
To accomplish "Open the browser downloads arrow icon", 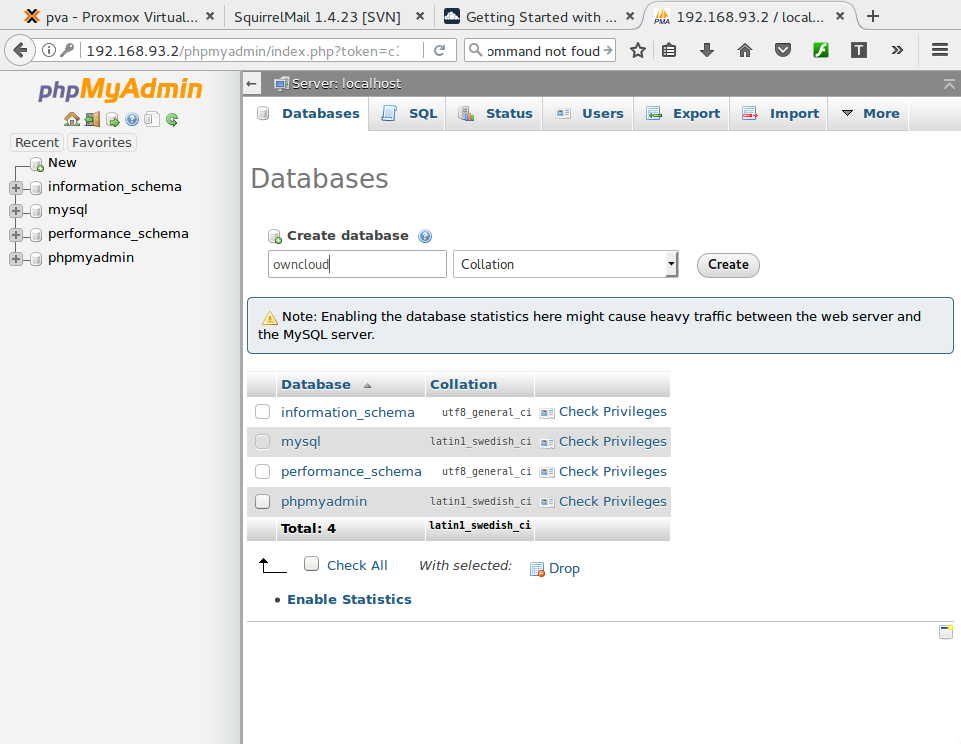I will (x=707, y=50).
